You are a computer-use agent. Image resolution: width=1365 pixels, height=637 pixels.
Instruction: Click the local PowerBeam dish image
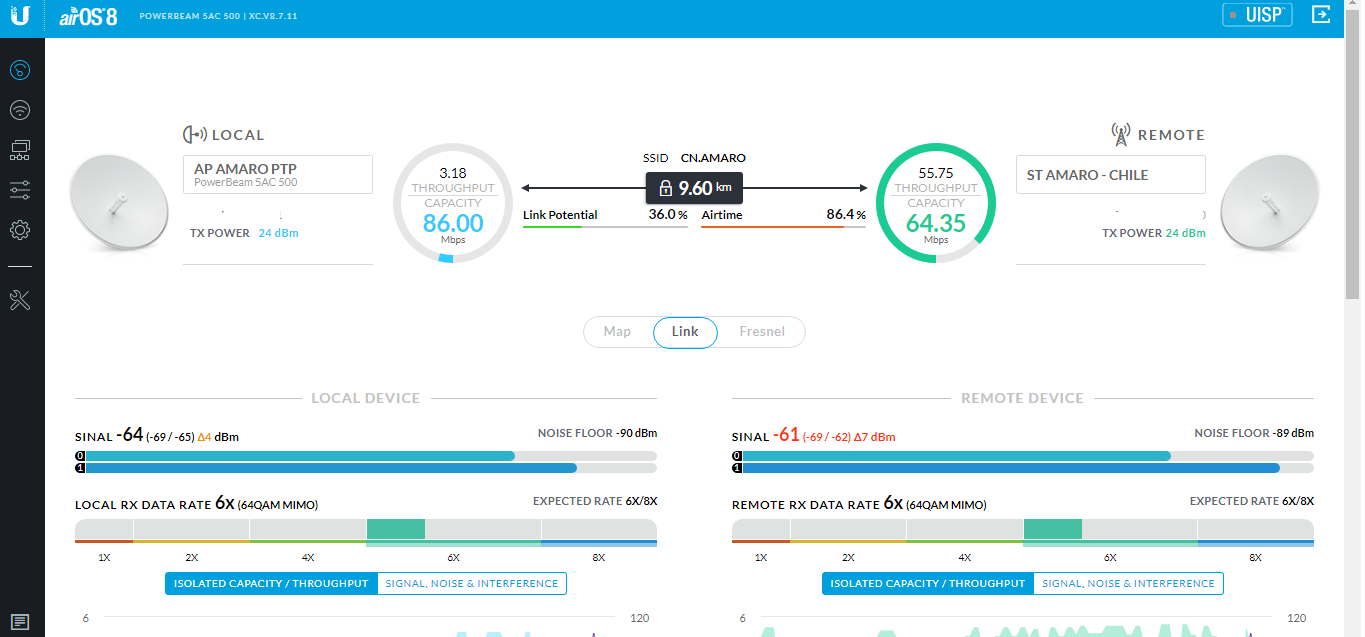(117, 203)
